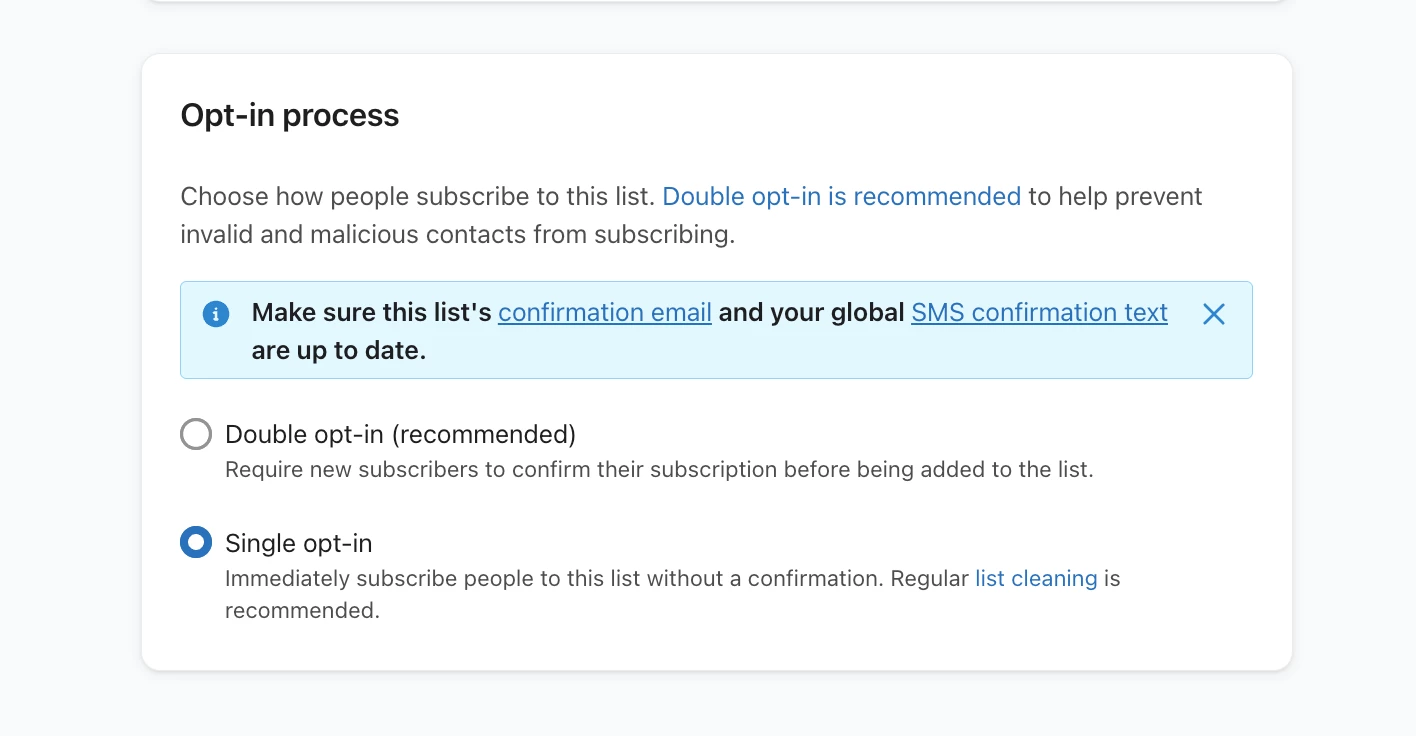Click the "Single opt-in" label text
1416x736 pixels.
[x=299, y=543]
